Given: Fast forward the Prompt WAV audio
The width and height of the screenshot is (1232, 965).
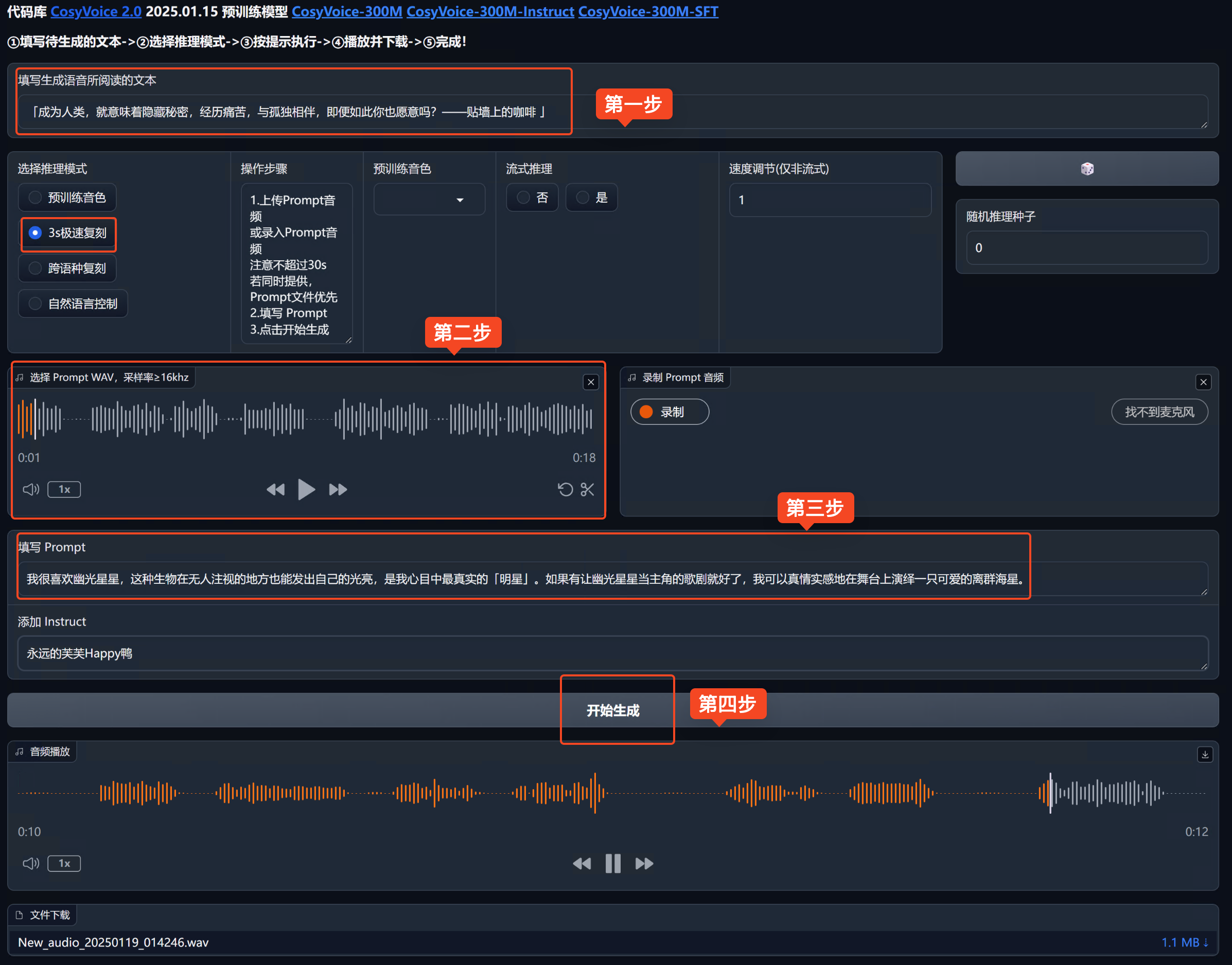Looking at the screenshot, I should [x=338, y=489].
